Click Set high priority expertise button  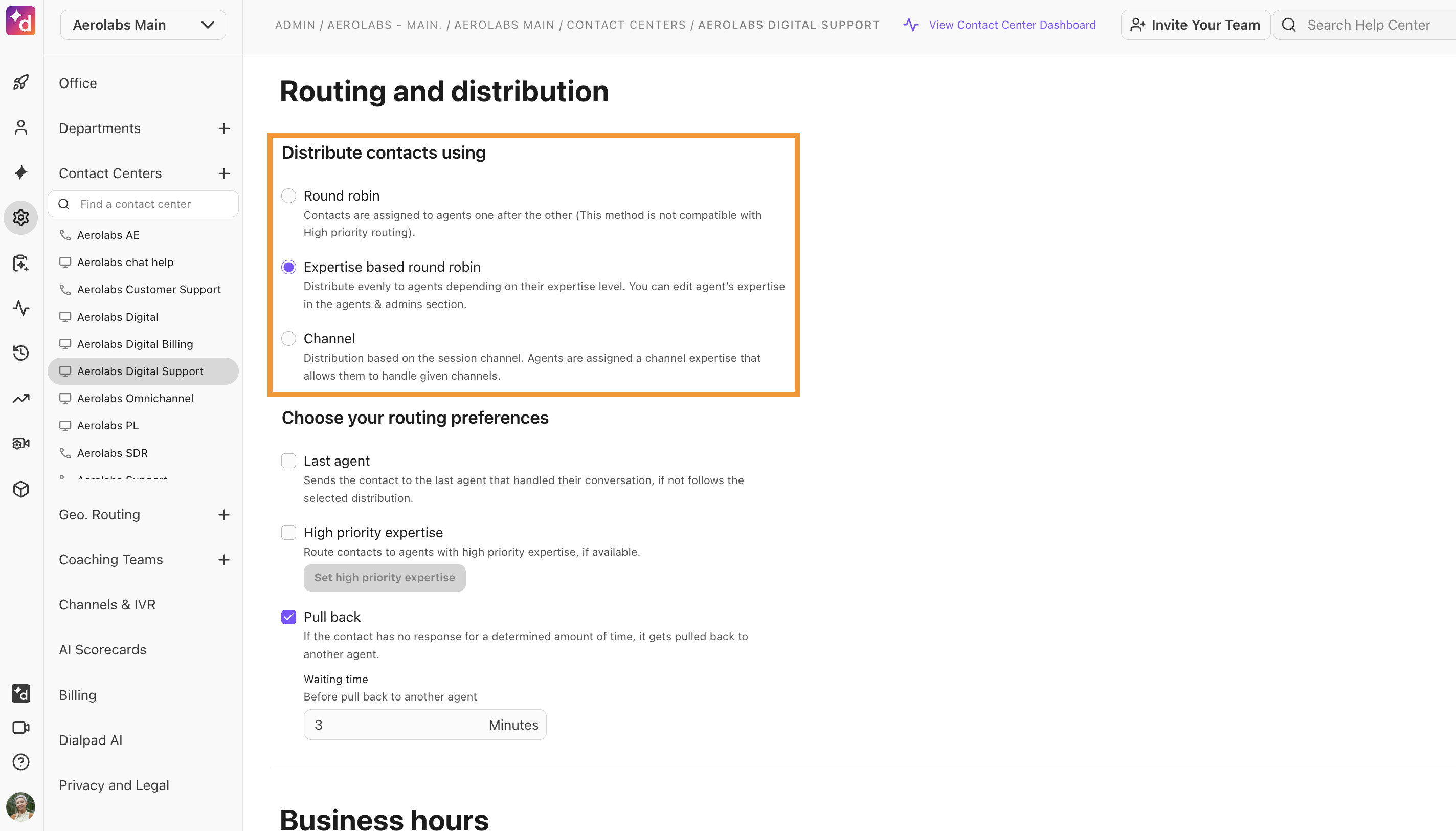pos(385,578)
